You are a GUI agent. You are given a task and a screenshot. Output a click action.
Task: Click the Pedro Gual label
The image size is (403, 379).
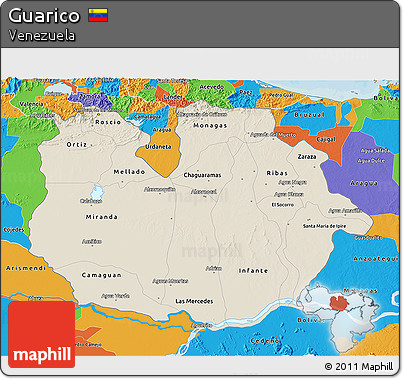pyautogui.click(x=281, y=95)
